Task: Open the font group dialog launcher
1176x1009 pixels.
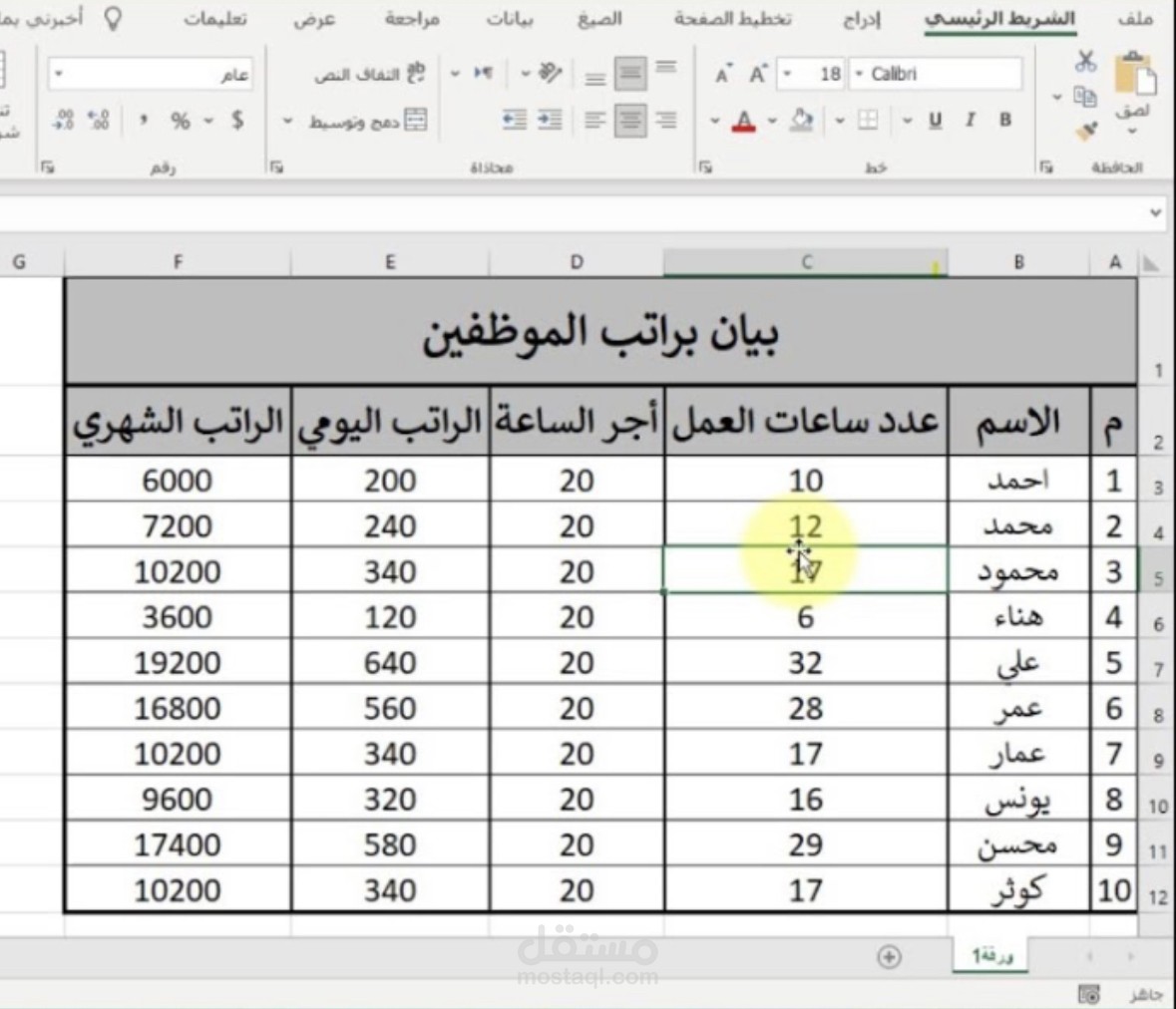Action: (705, 168)
